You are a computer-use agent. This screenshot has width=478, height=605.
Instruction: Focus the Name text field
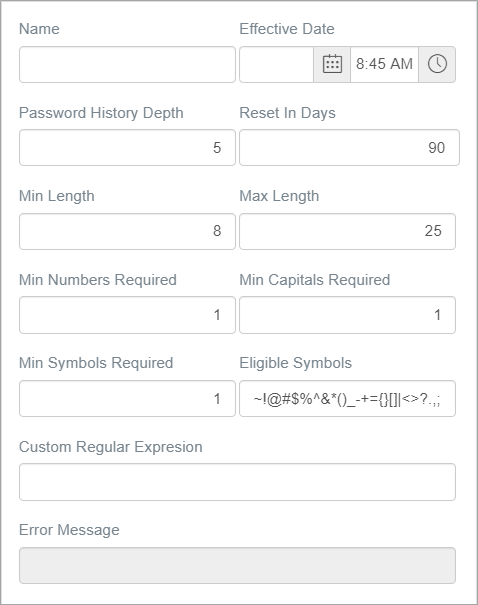pyautogui.click(x=127, y=64)
